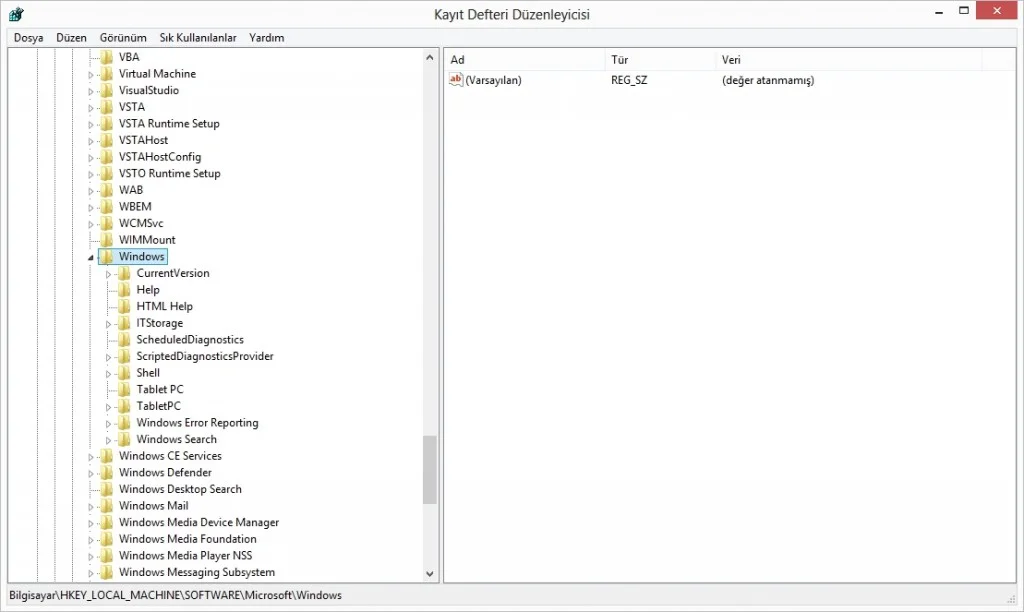Expand the Windows CE Services key
This screenshot has width=1024, height=612.
tap(91, 457)
